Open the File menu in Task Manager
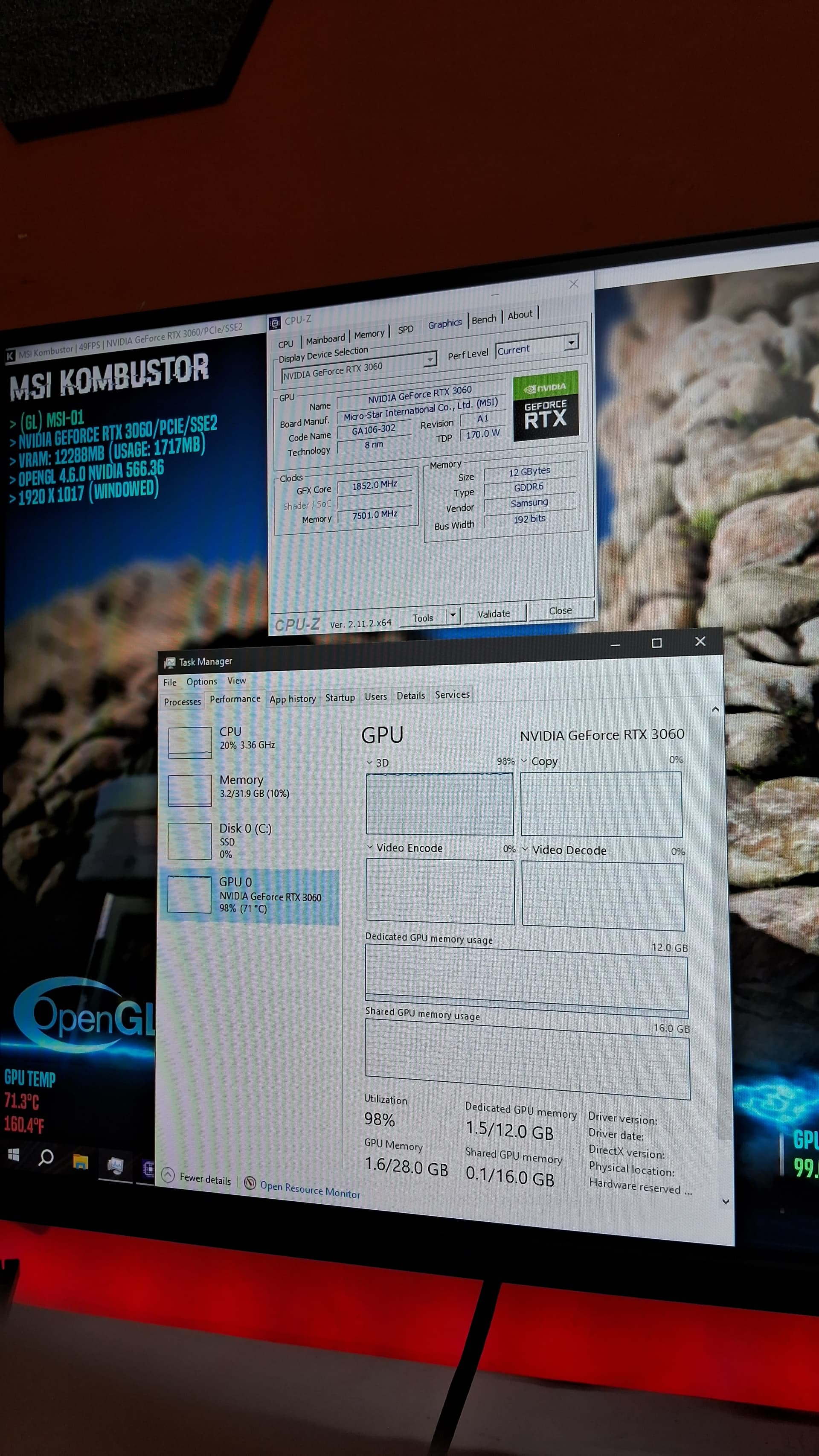 [x=169, y=682]
